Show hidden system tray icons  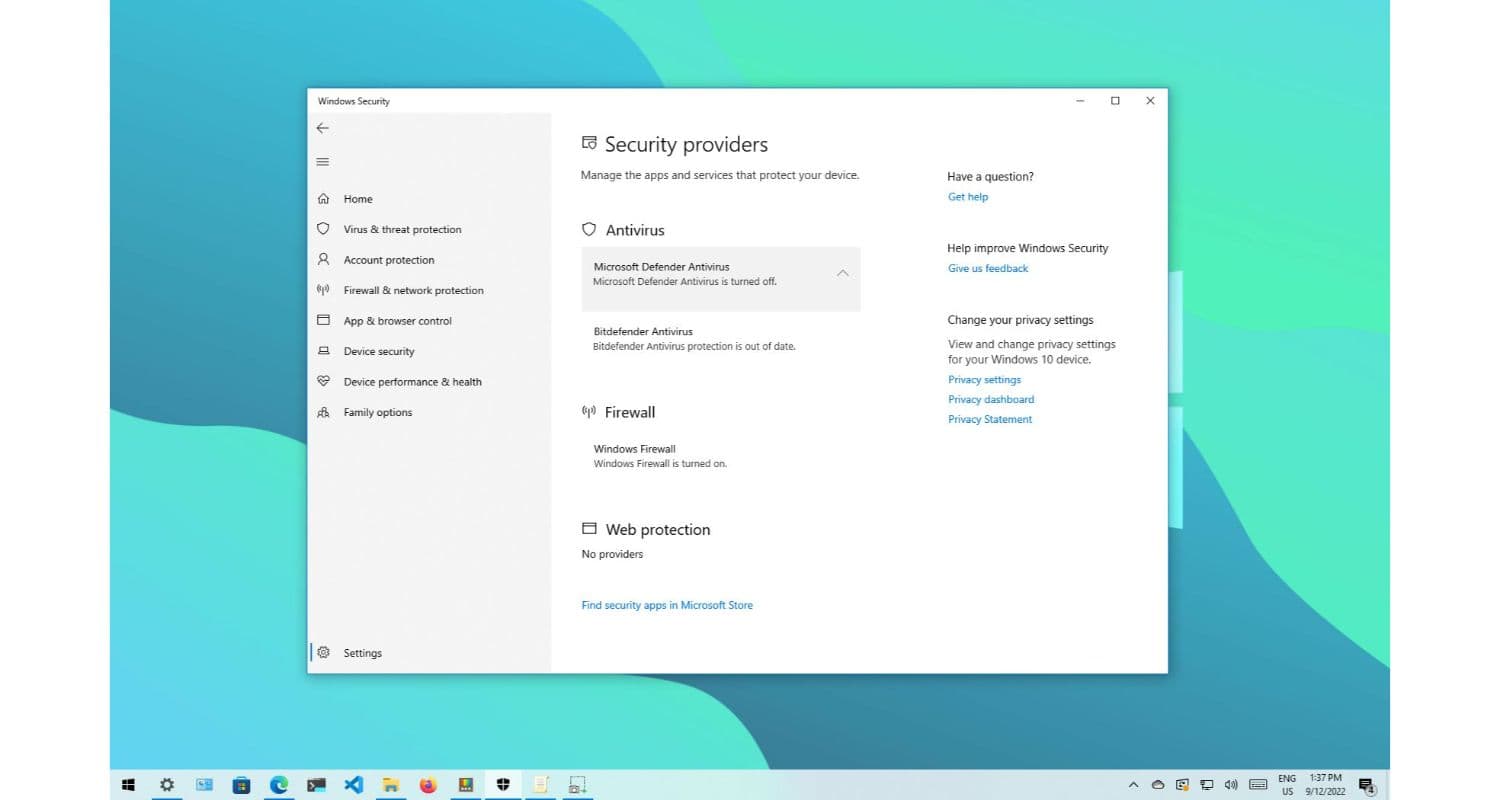click(1133, 785)
